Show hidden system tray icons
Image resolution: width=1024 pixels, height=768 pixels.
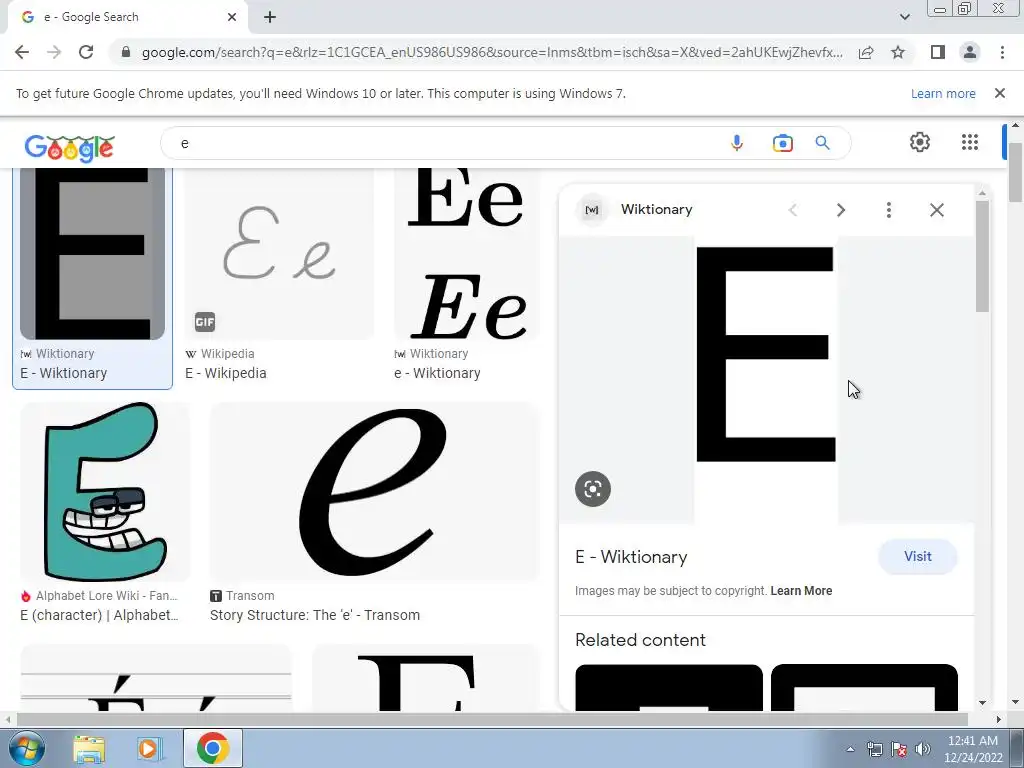tap(850, 750)
